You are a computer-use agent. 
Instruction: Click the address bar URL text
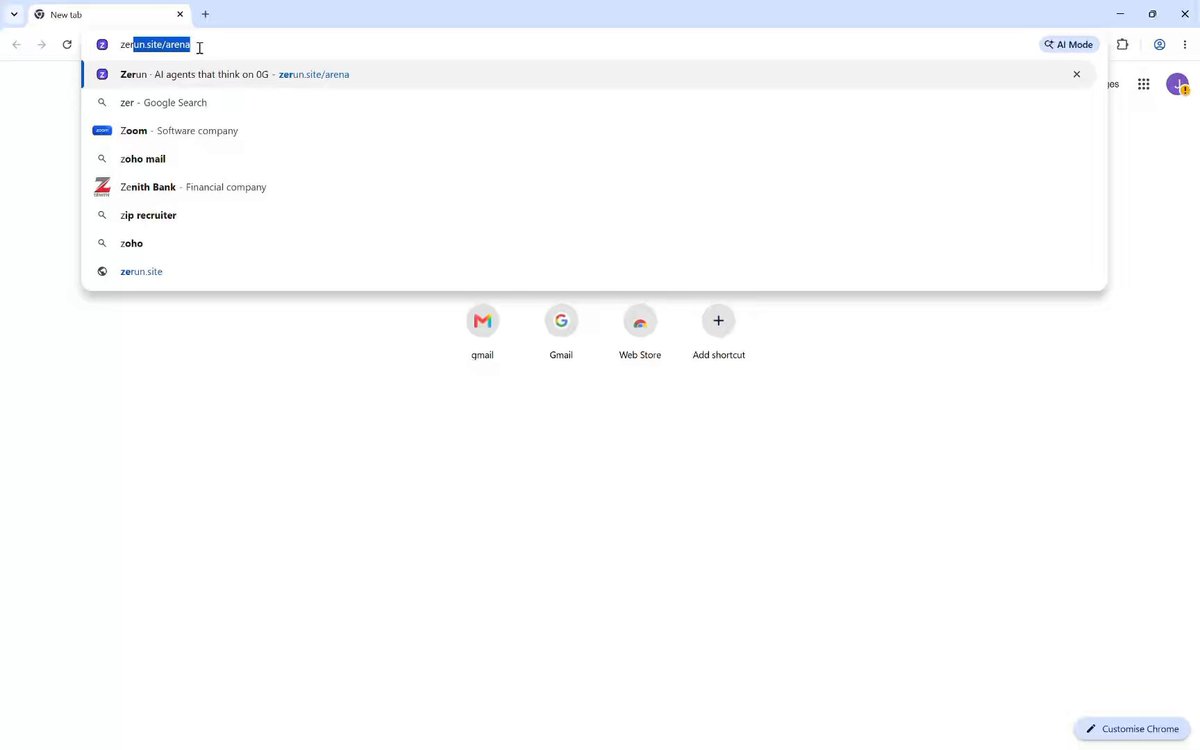[155, 45]
